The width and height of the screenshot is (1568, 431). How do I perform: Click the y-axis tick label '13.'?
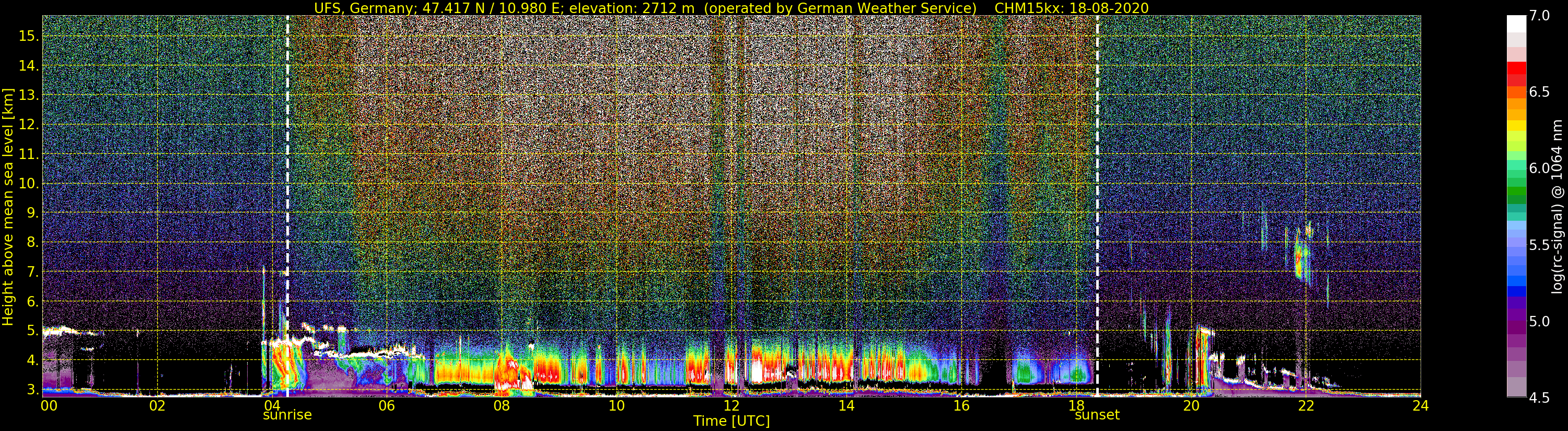coord(29,95)
